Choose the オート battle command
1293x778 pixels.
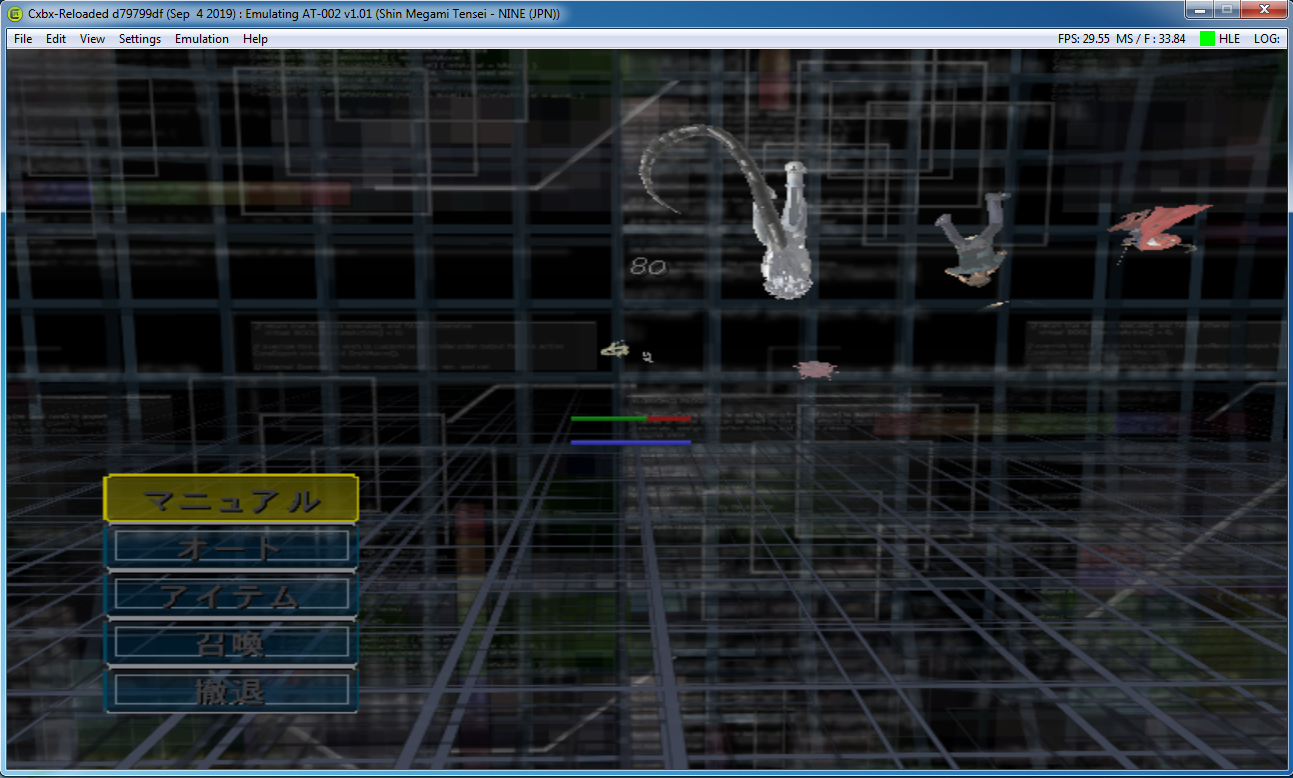[231, 546]
